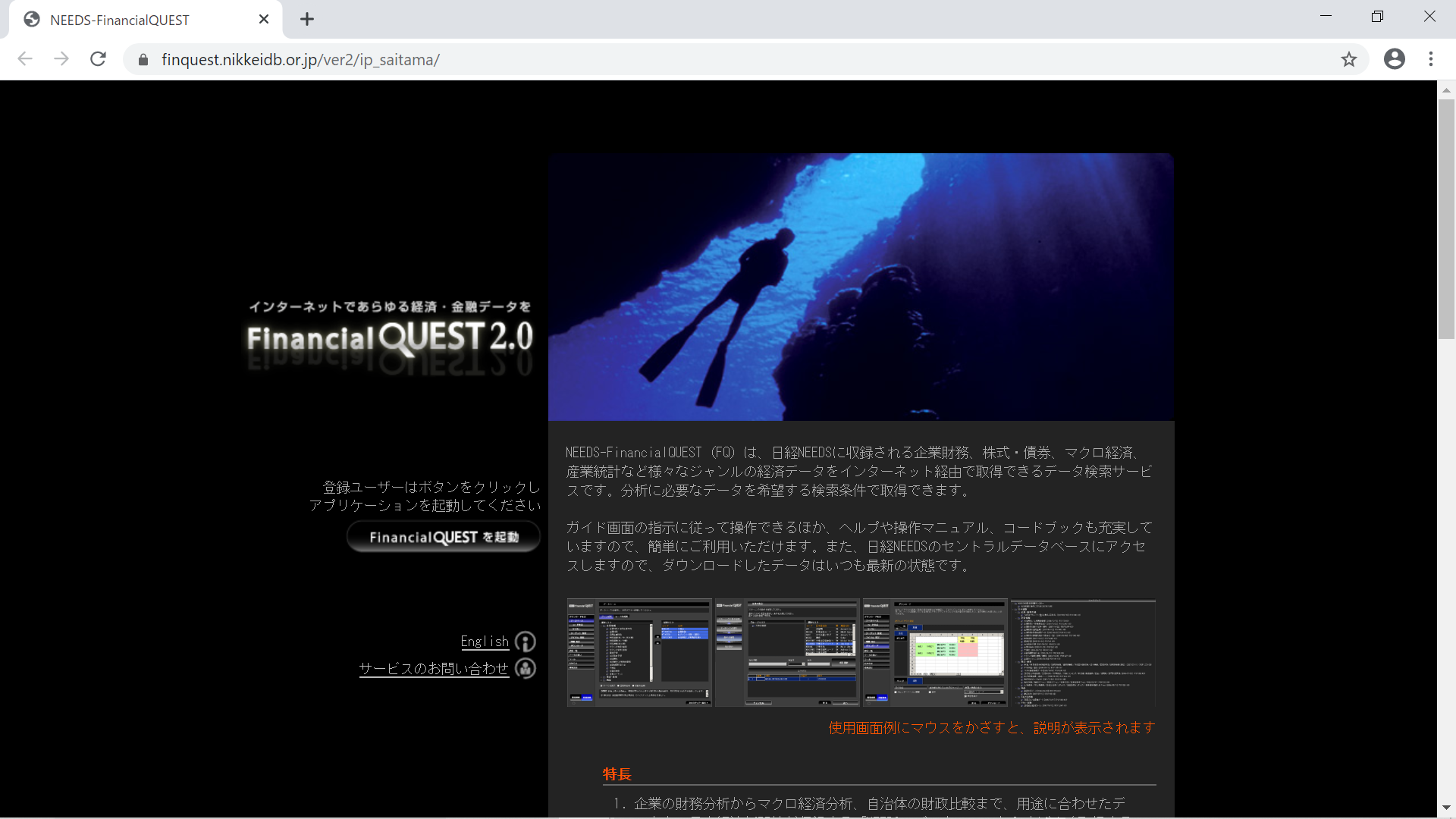Click the orange 使用画面例にマウスをかざすと text
Image resolution: width=1456 pixels, height=819 pixels.
(x=992, y=727)
